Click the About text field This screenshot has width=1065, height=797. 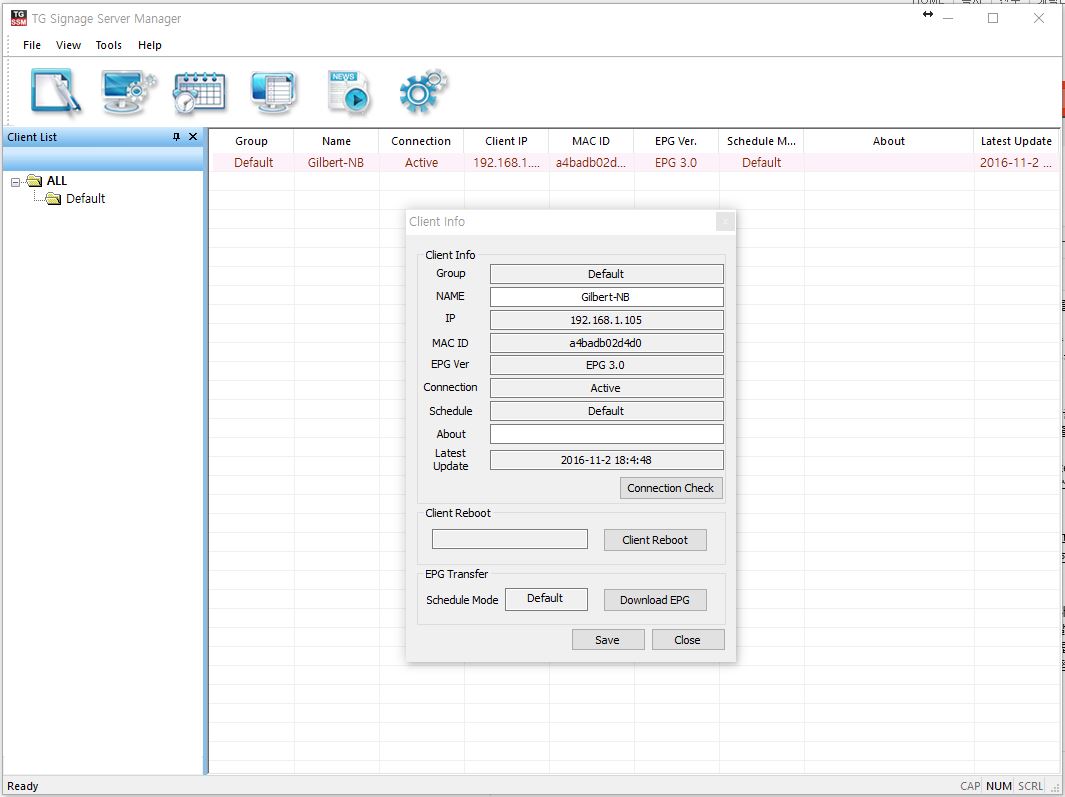click(x=606, y=434)
